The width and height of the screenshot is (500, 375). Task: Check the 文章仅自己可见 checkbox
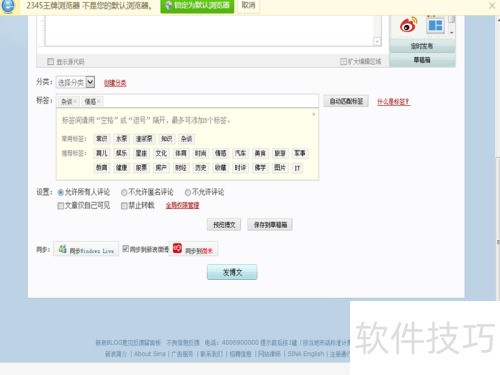61,206
